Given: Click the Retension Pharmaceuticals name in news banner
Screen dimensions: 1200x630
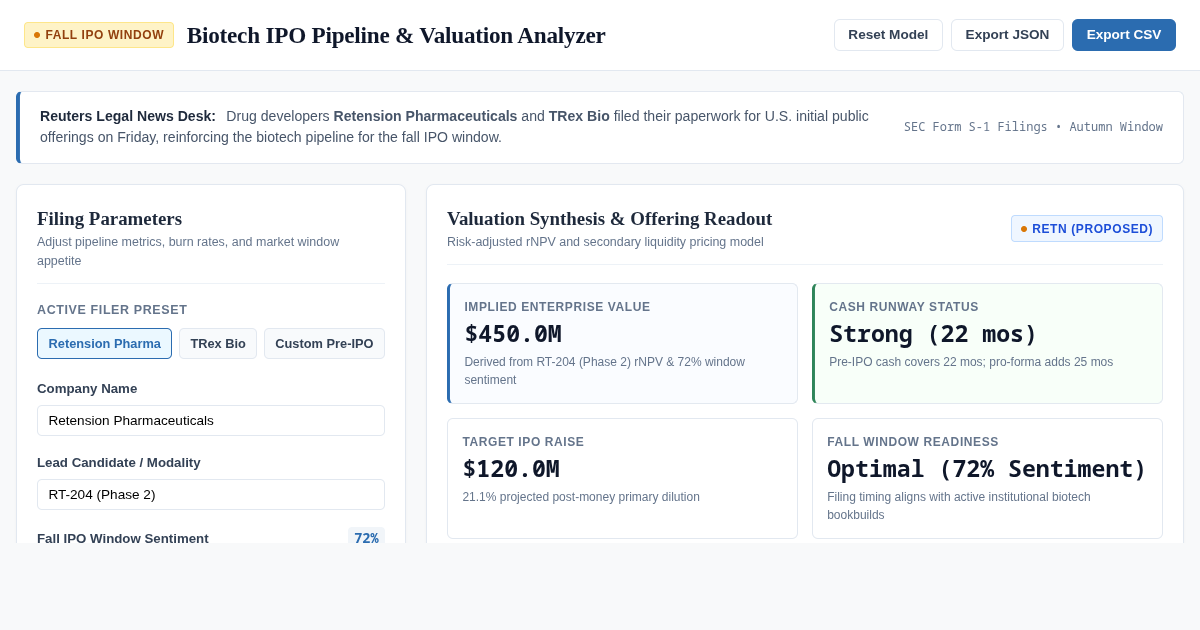Looking at the screenshot, I should tap(425, 116).
